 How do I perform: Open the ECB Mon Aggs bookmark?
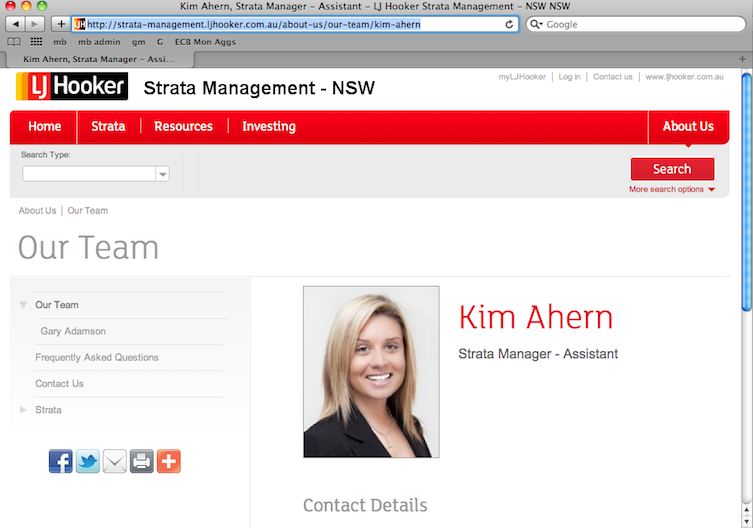click(x=205, y=42)
